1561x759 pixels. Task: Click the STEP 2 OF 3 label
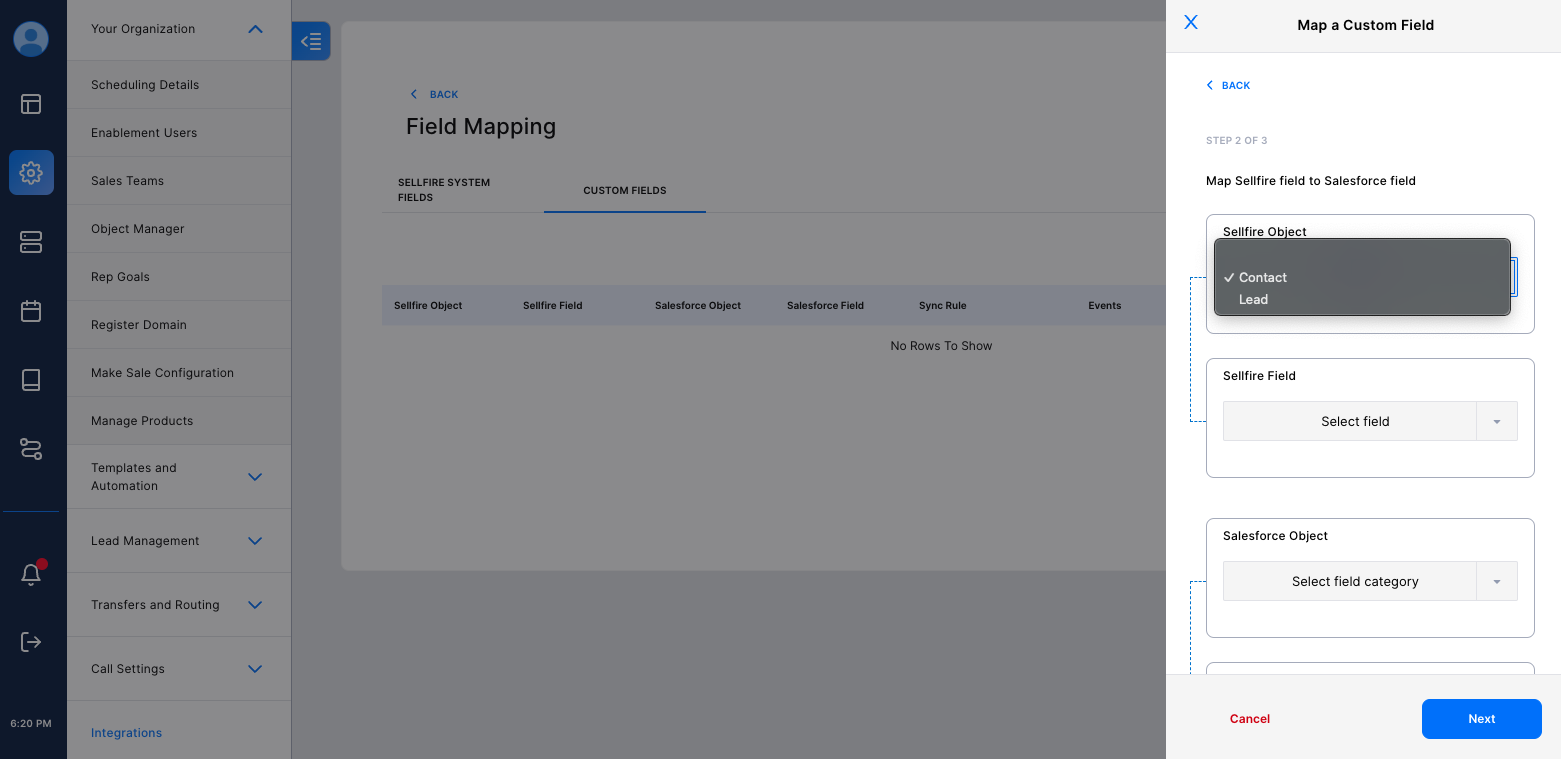[1236, 141]
